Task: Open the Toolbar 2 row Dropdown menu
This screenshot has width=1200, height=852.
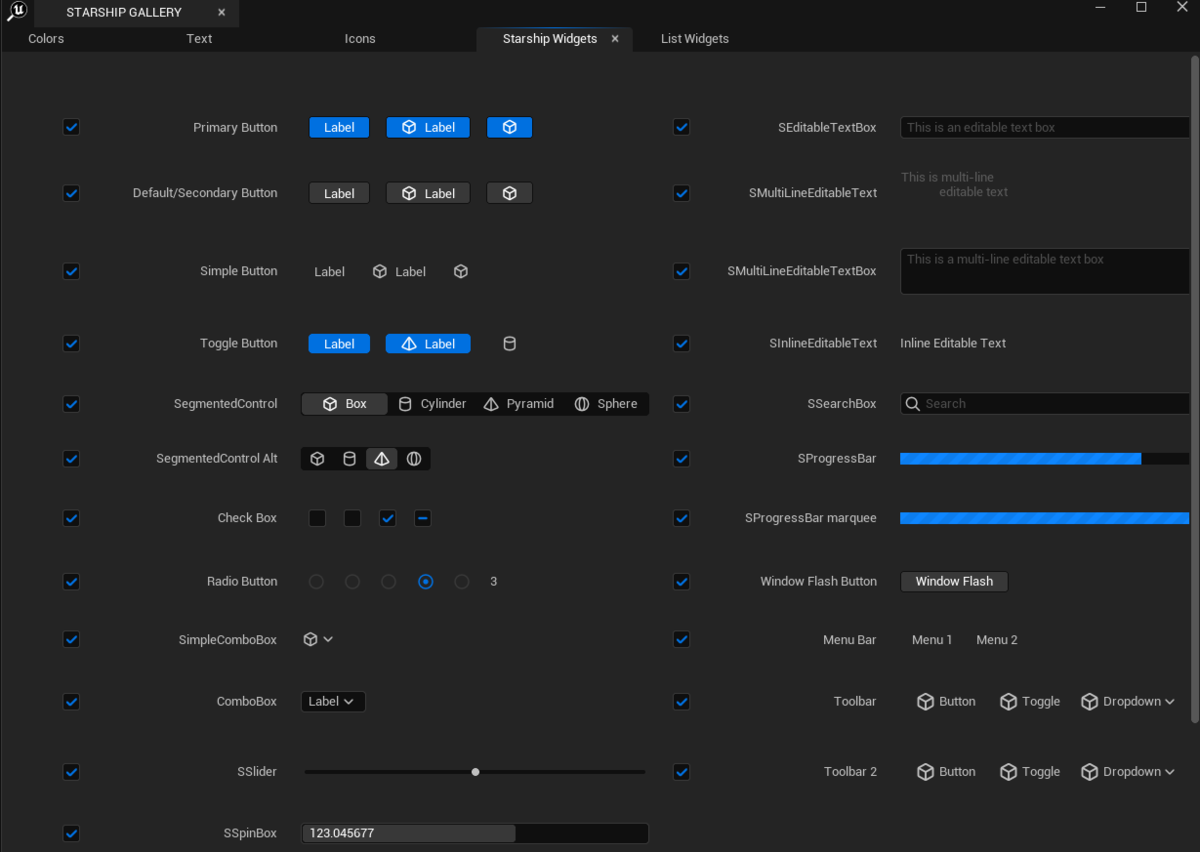Action: click(x=1127, y=771)
